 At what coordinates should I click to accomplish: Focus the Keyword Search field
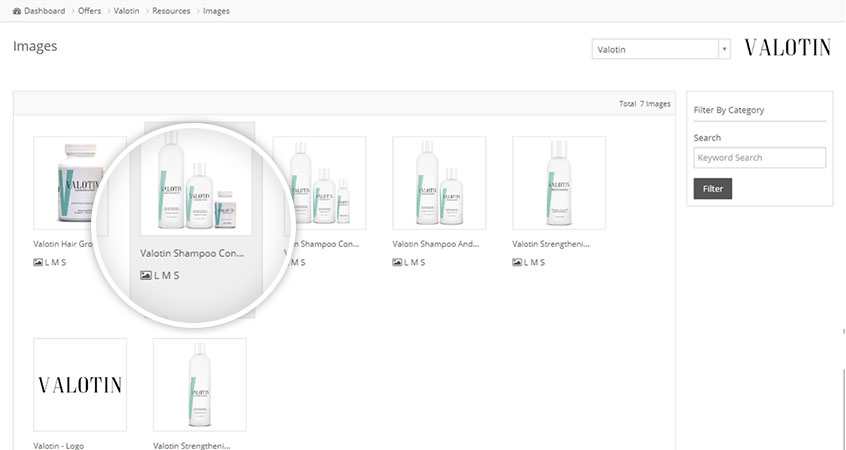(x=759, y=158)
